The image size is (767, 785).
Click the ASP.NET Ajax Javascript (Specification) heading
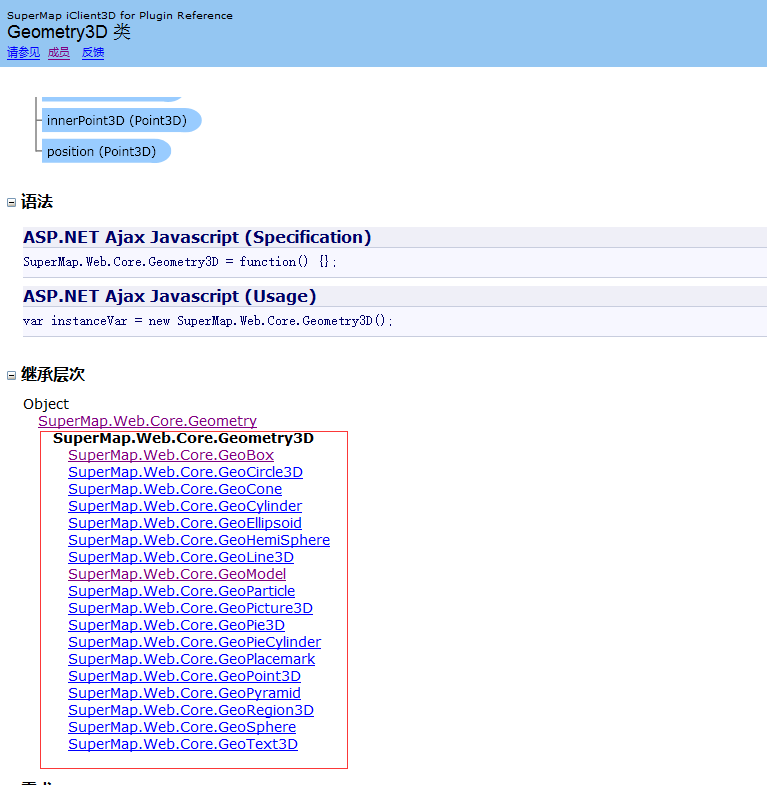coord(197,237)
